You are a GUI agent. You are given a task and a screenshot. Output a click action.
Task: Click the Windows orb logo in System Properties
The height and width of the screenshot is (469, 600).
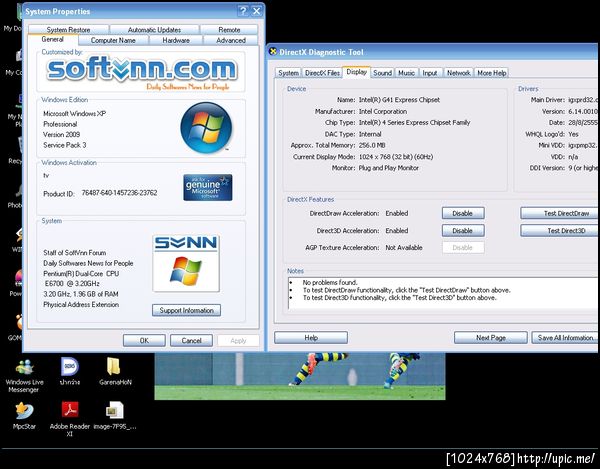coord(206,128)
